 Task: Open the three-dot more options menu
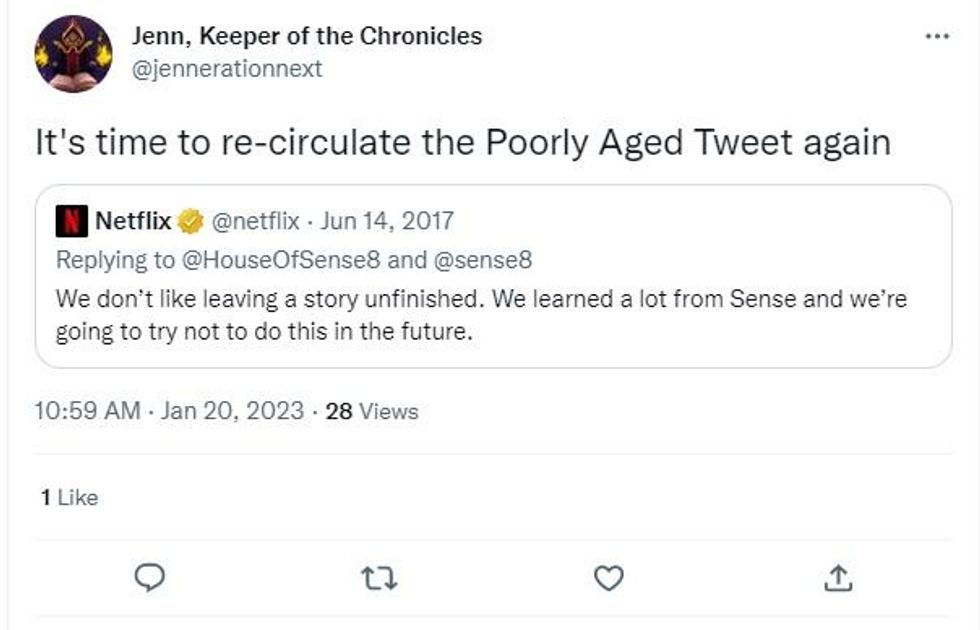point(936,36)
